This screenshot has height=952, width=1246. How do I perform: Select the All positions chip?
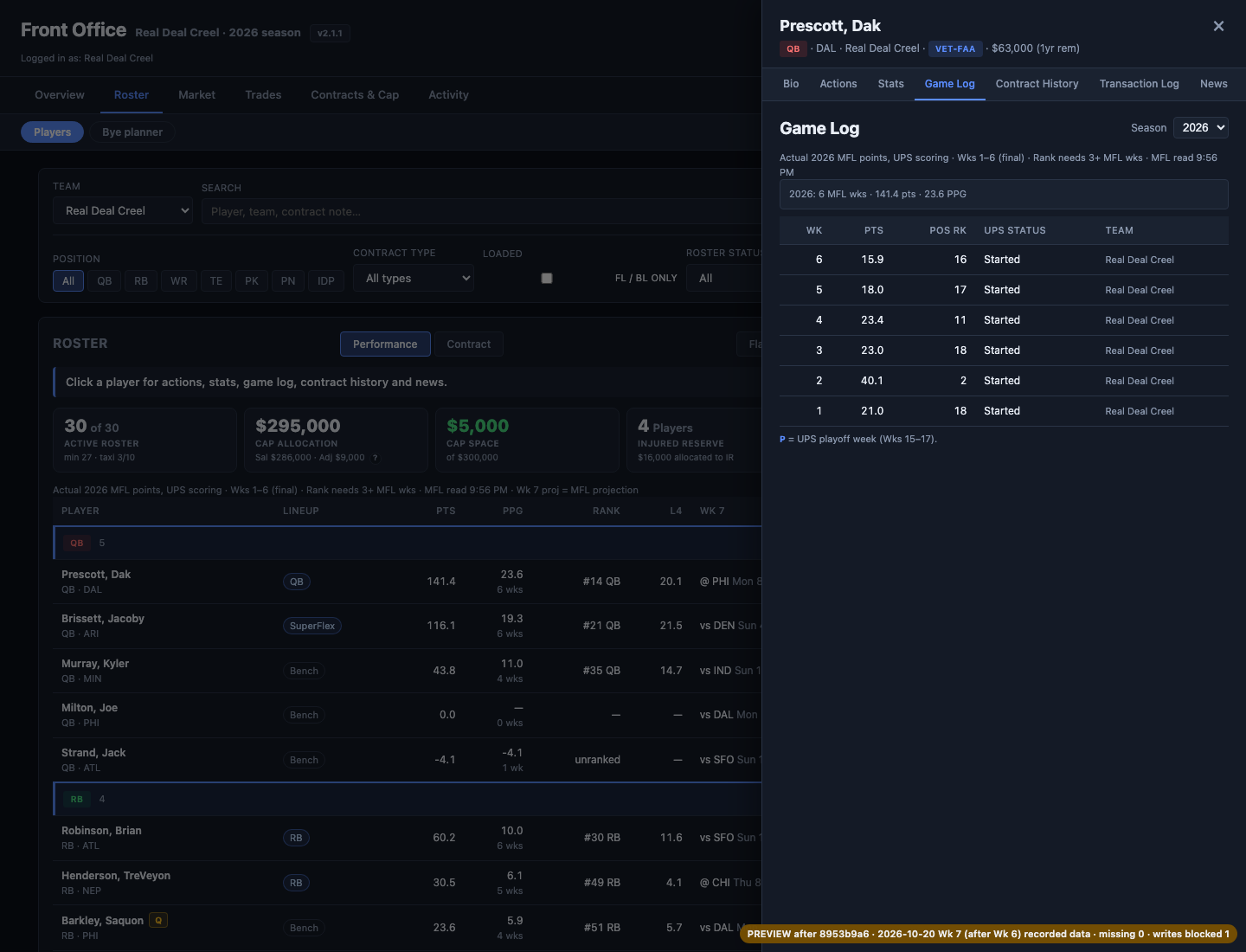pyautogui.click(x=68, y=281)
